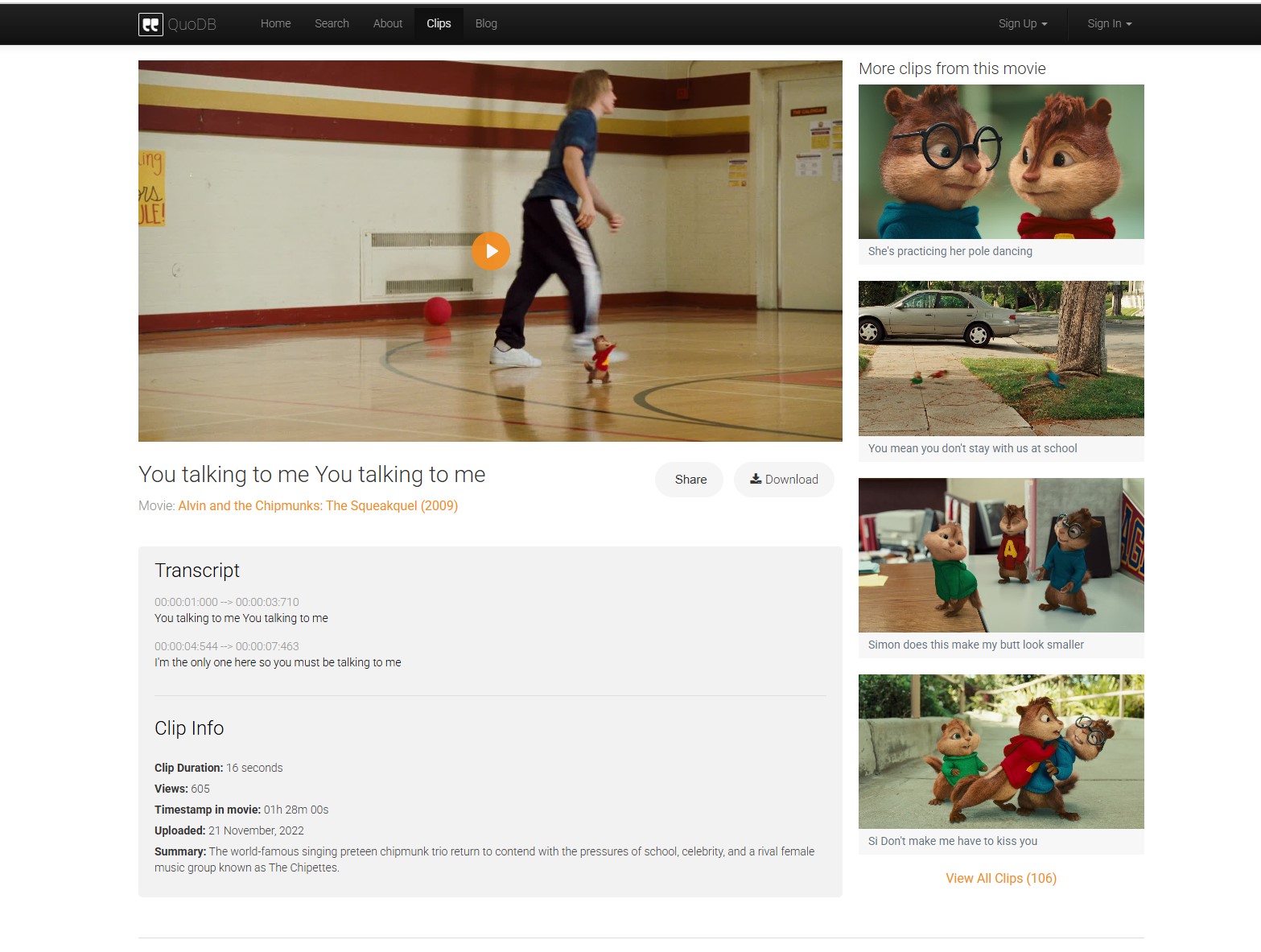Screen dimensions: 1261x952
Task: Click 'Uploaded: 21 November, 2022' text
Action: (x=229, y=830)
